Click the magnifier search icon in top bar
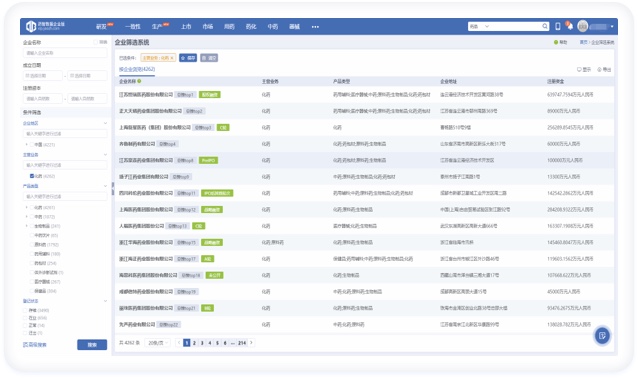 [x=544, y=26]
